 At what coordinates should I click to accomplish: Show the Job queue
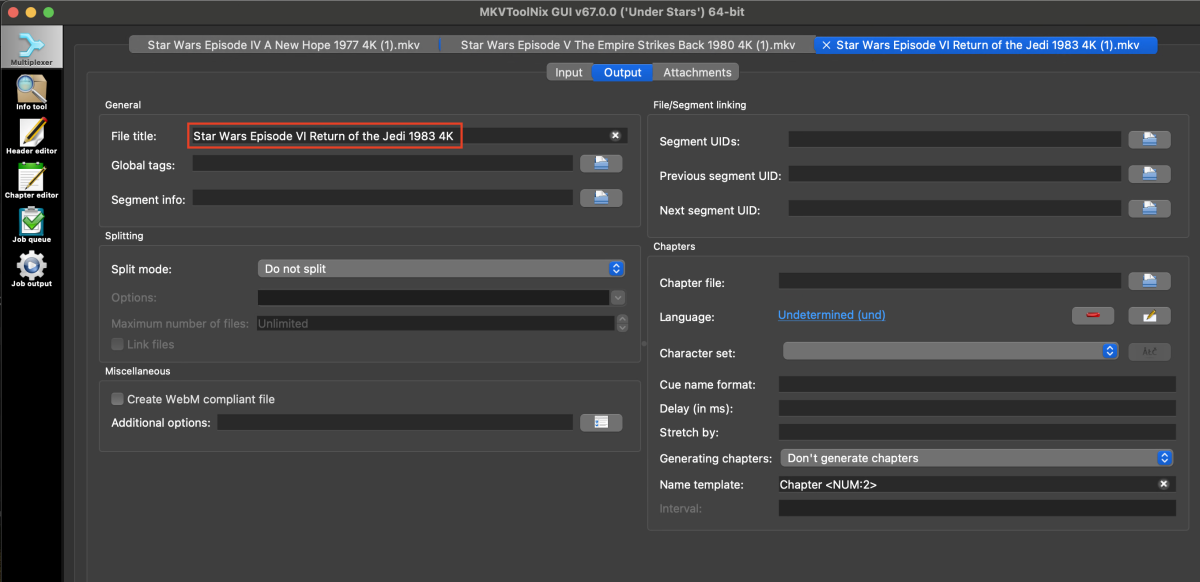click(31, 225)
